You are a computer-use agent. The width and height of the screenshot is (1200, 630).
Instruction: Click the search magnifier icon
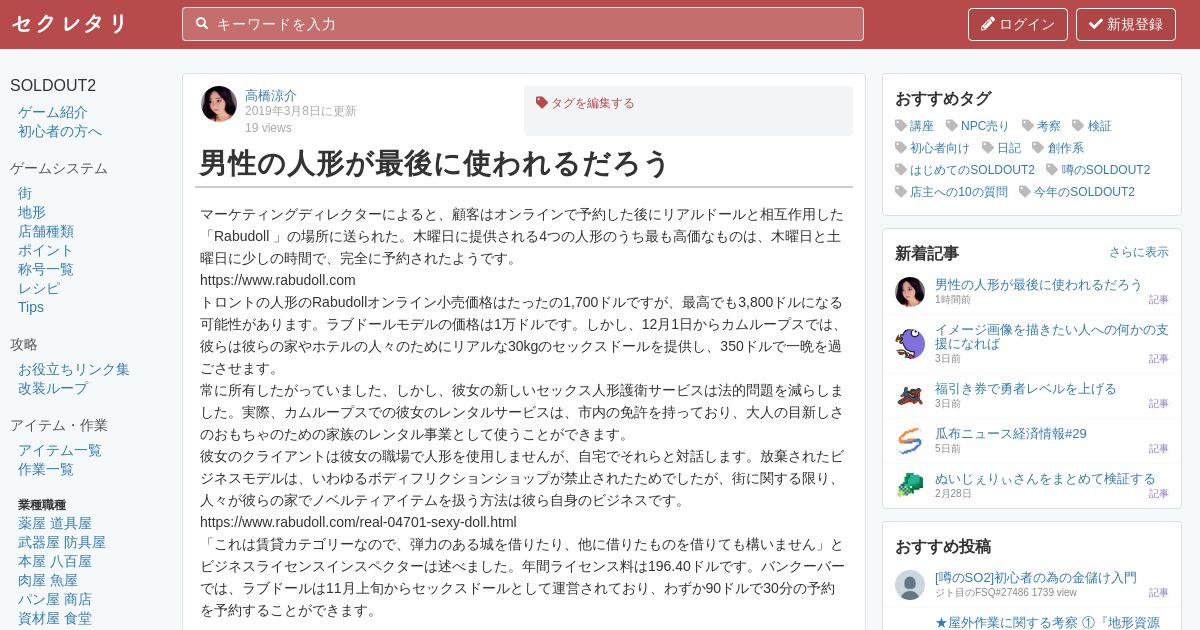pos(202,24)
